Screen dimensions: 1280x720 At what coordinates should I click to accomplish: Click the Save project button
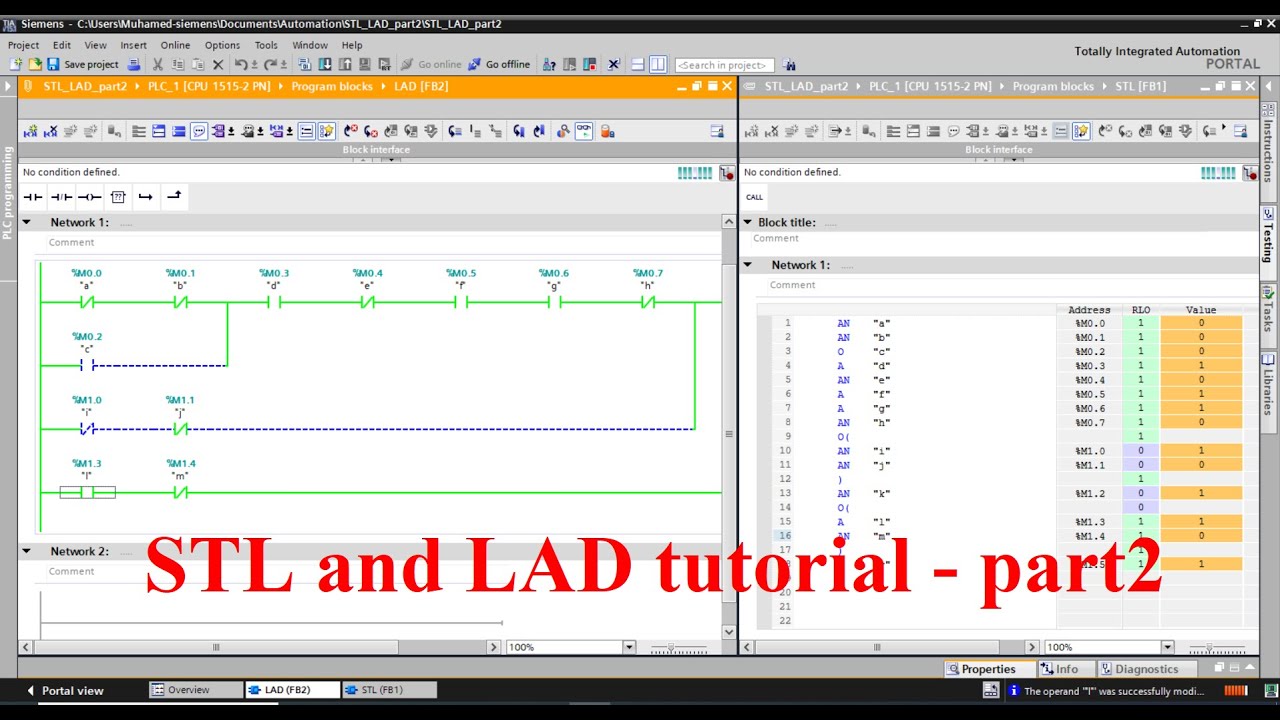[83, 64]
